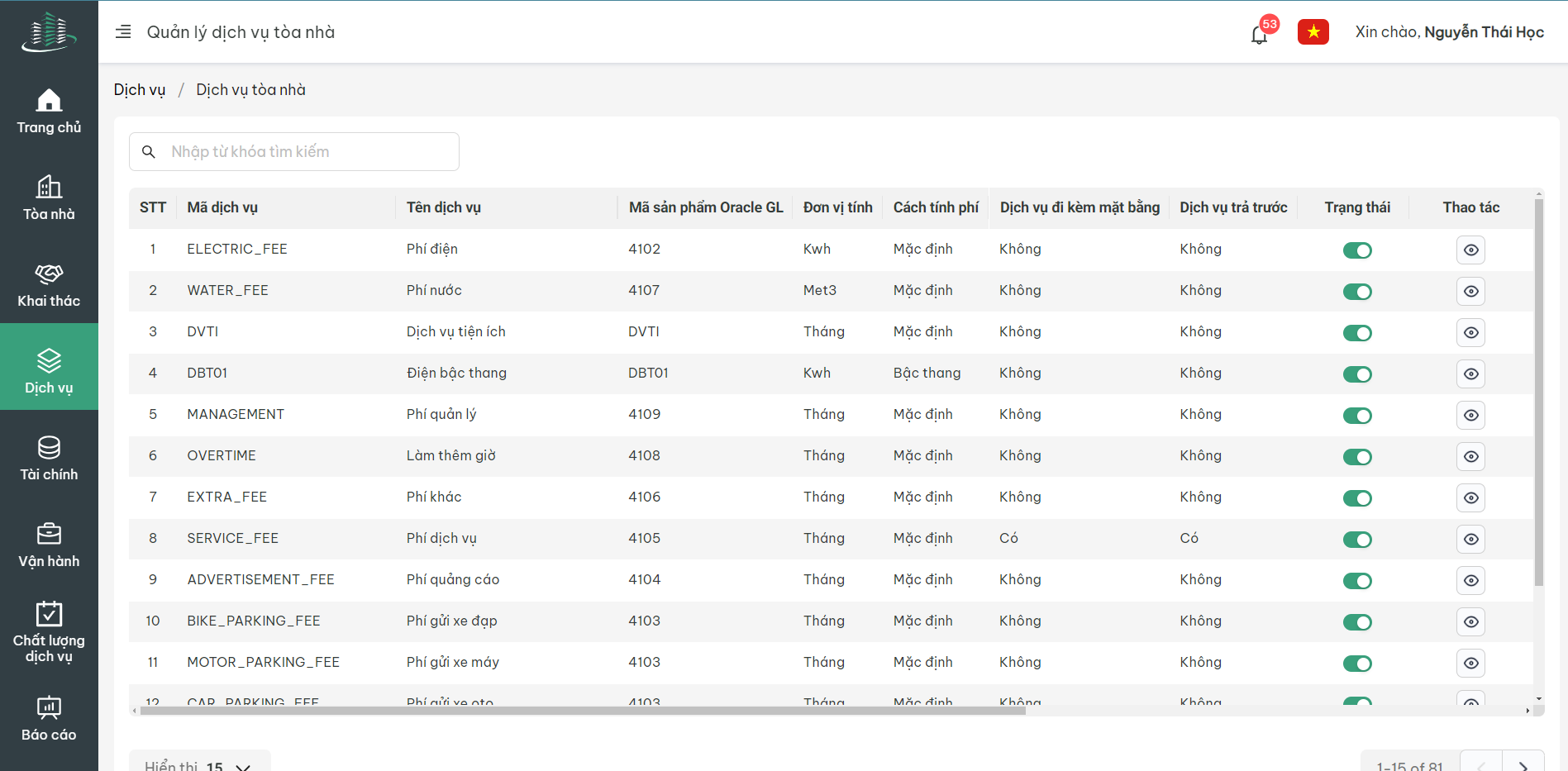
Task: Toggle status switch for MOTOR_PARKING_FEE
Action: 1357,664
